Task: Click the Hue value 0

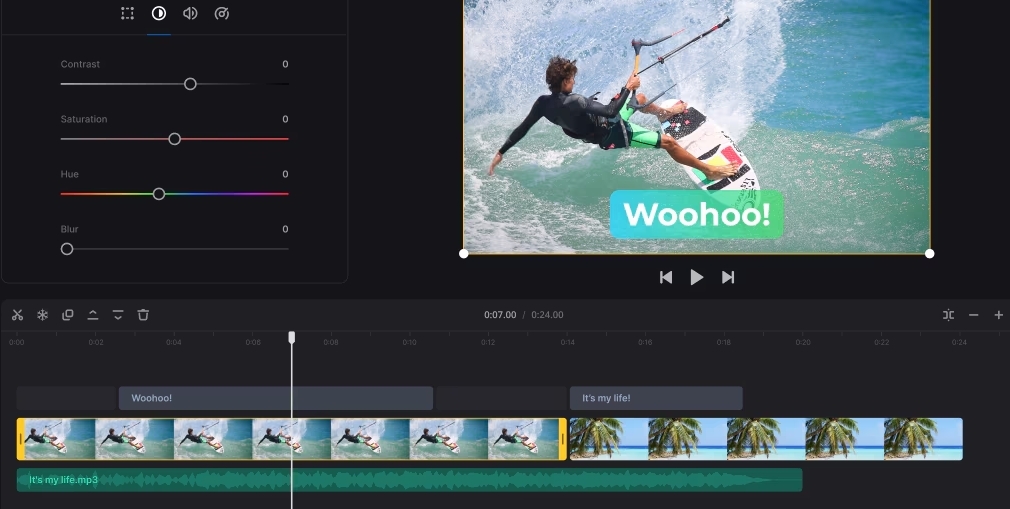Action: [x=285, y=174]
